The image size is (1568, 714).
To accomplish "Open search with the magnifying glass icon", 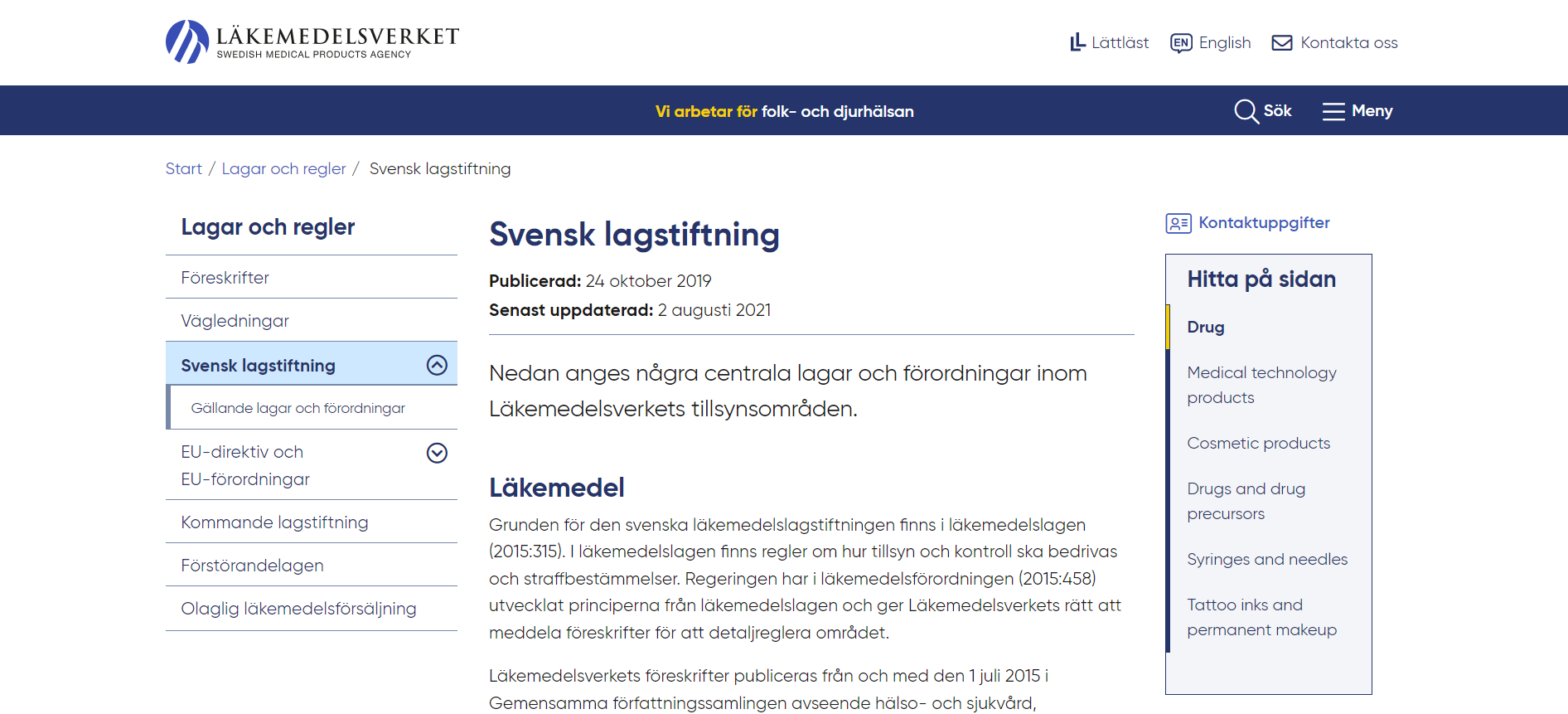I will pyautogui.click(x=1246, y=111).
